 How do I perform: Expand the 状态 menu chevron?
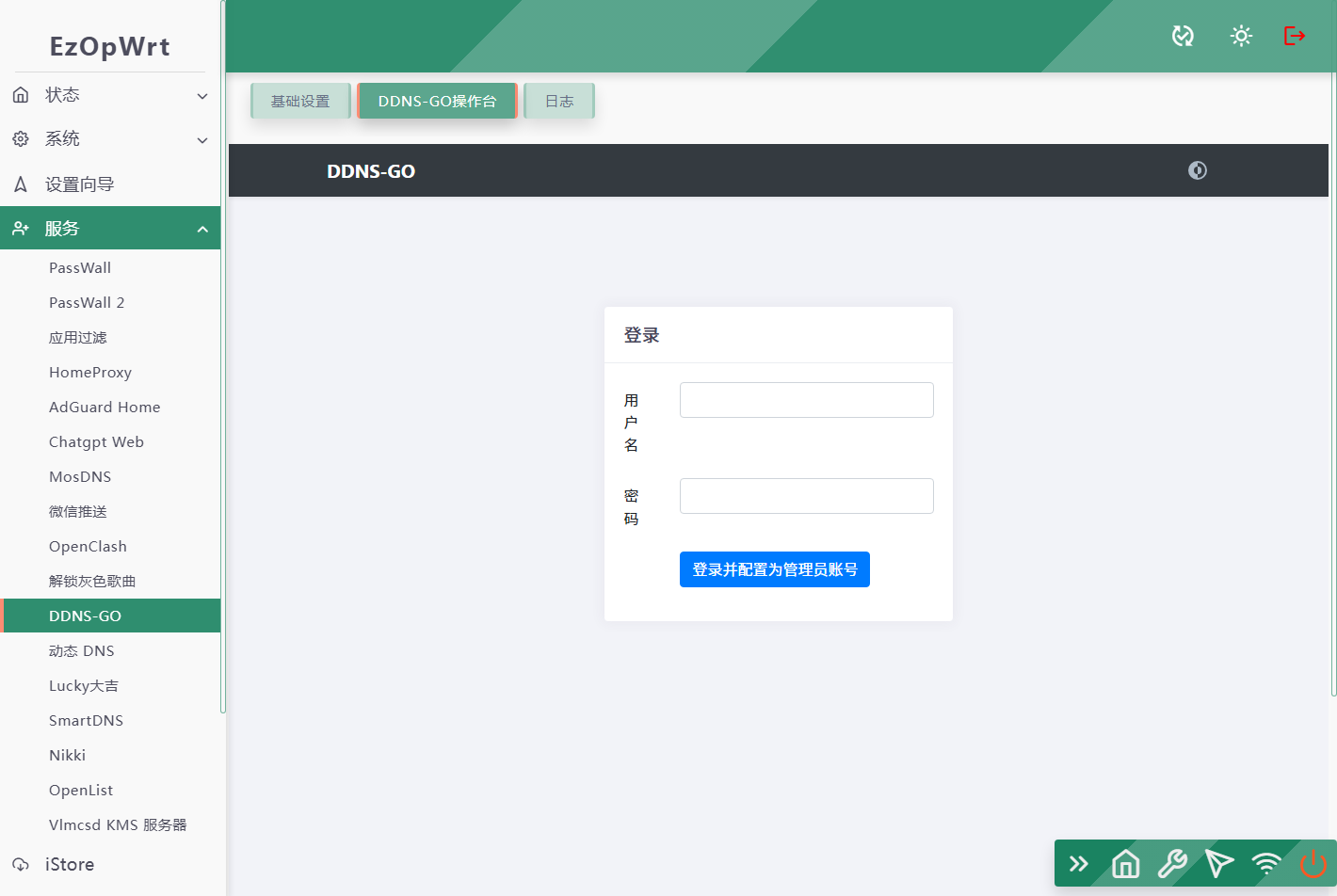tap(202, 96)
